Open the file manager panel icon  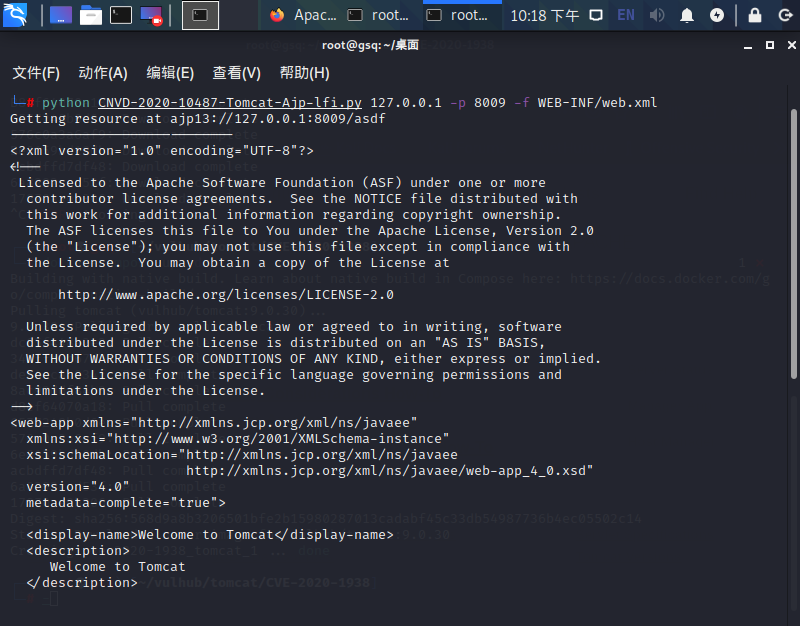[91, 15]
